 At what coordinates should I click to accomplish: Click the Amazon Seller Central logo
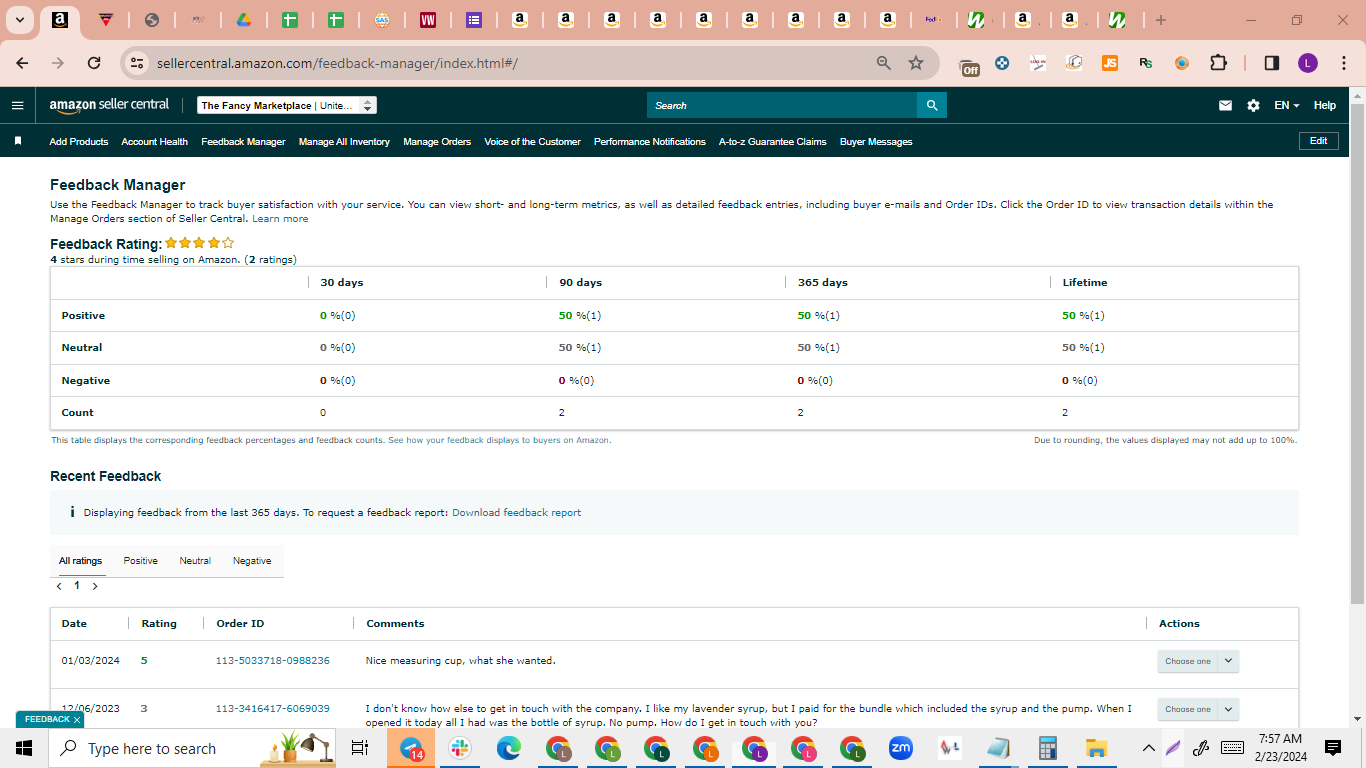(x=109, y=105)
